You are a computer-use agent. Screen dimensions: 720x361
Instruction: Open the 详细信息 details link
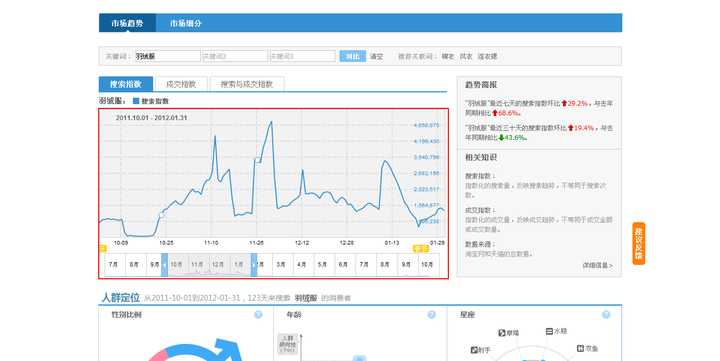click(597, 265)
